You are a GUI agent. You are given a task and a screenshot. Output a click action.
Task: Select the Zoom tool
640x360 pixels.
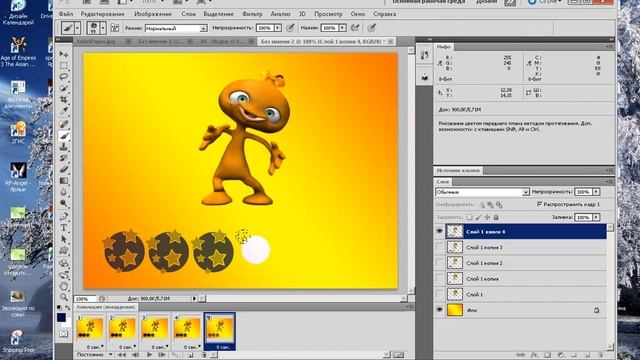click(64, 297)
